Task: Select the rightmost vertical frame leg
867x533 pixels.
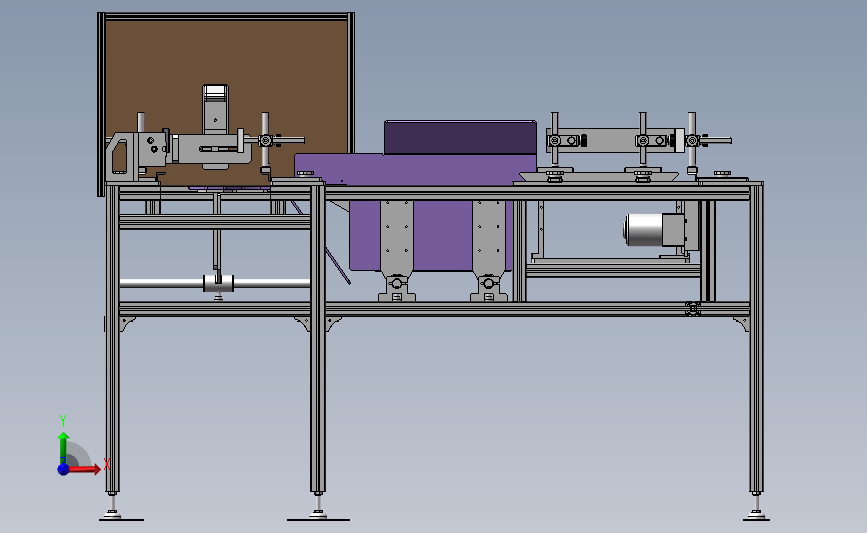Action: (756, 337)
